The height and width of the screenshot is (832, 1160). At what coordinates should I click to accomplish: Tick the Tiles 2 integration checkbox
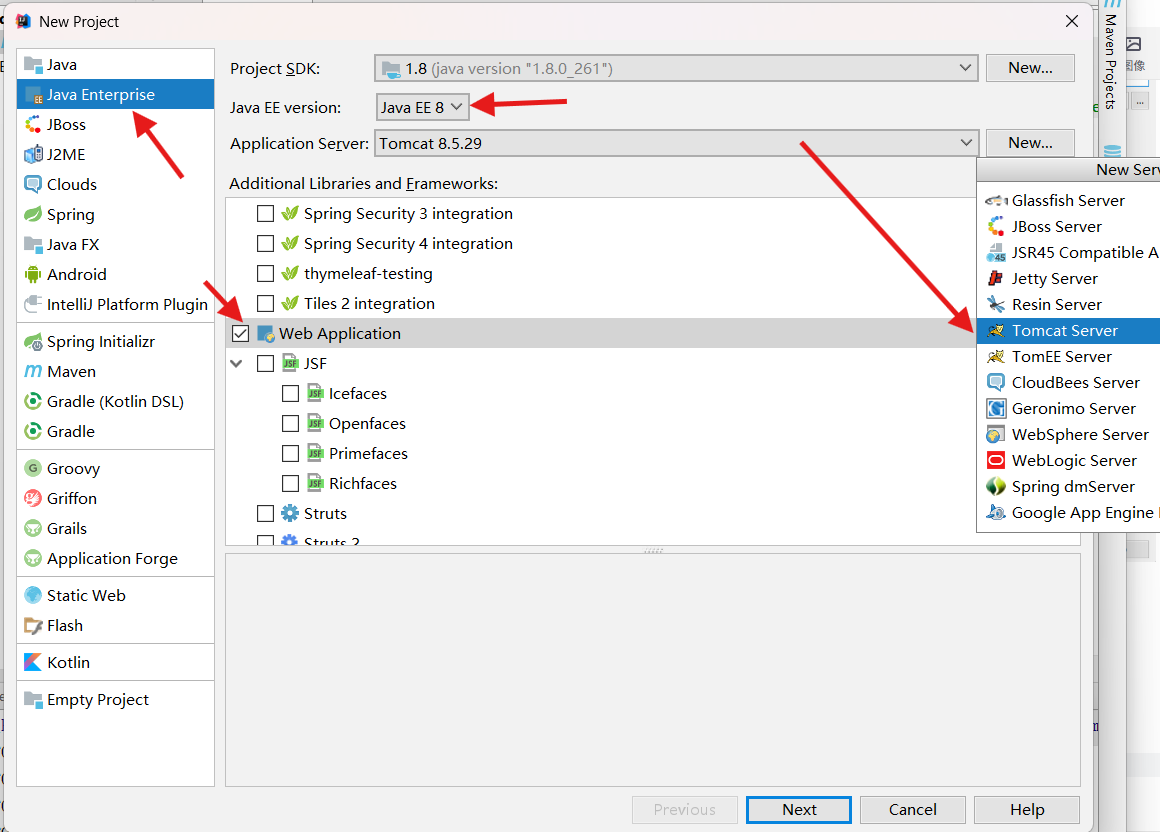click(x=266, y=303)
